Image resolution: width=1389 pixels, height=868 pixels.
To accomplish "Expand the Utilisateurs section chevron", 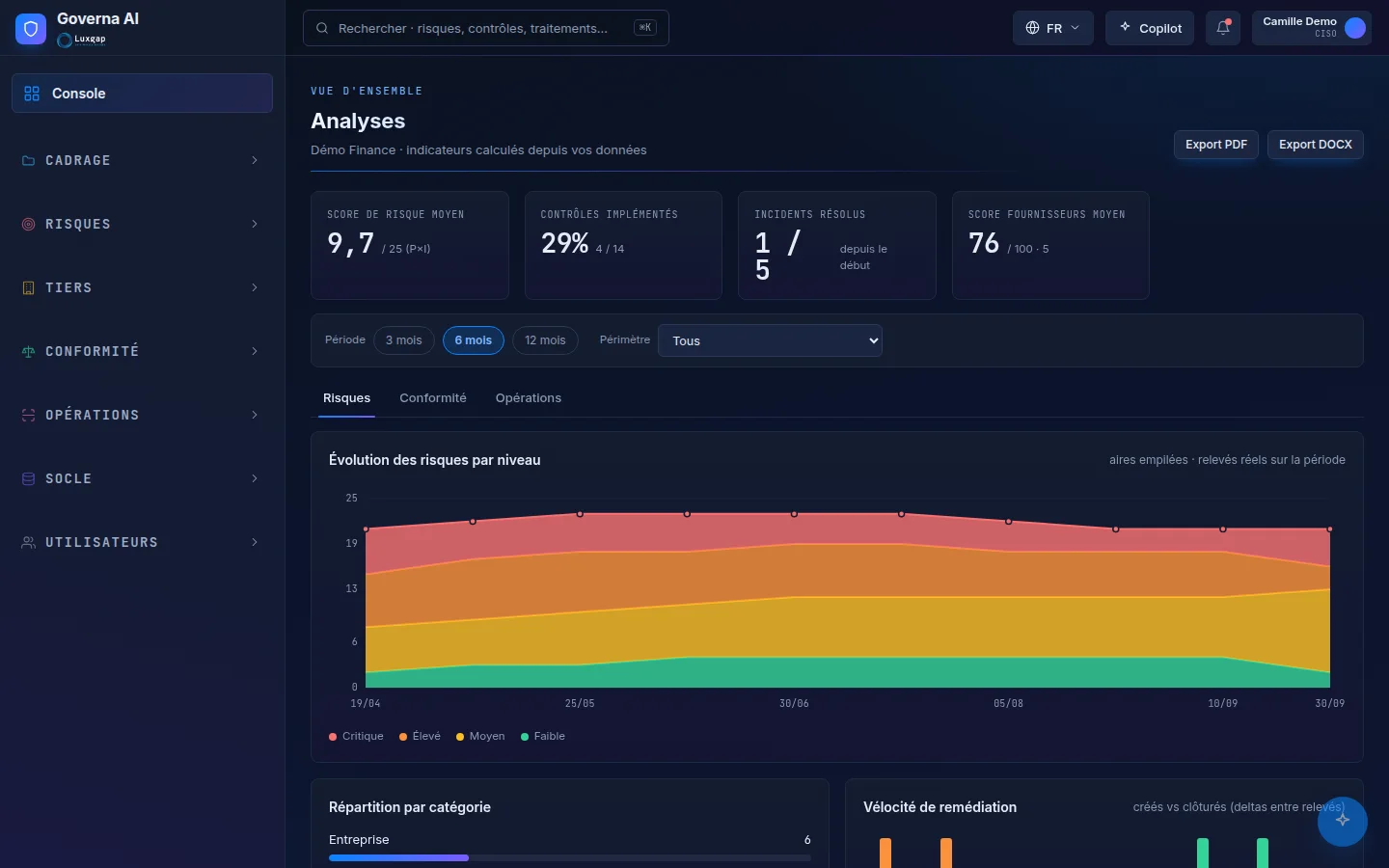I will pyautogui.click(x=255, y=542).
